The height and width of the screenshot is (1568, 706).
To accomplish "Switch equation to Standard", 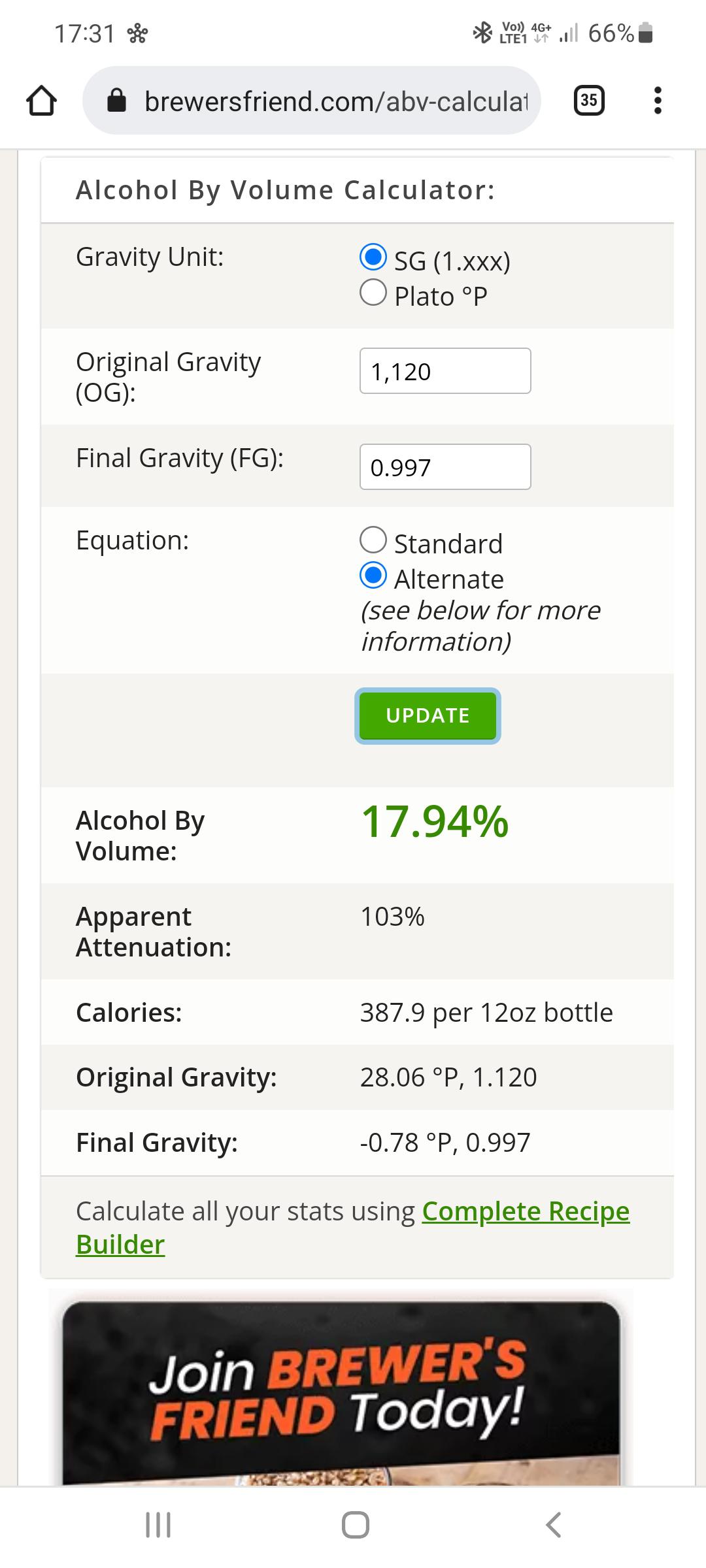I will tap(373, 540).
